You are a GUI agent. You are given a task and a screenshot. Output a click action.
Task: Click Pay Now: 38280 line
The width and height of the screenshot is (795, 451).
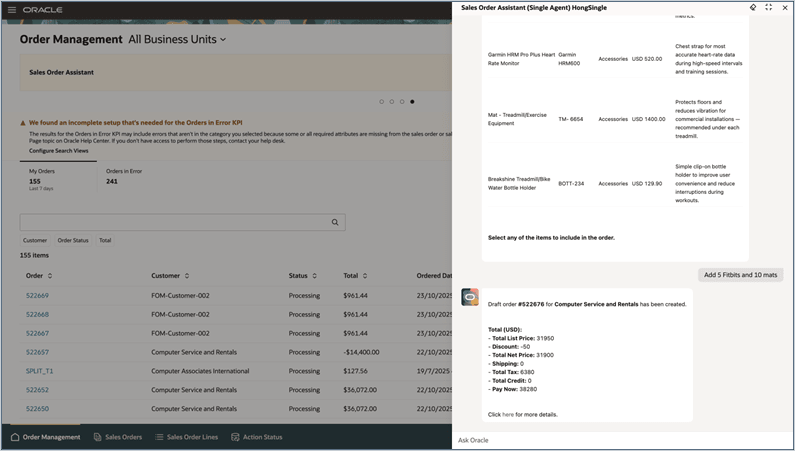point(513,389)
